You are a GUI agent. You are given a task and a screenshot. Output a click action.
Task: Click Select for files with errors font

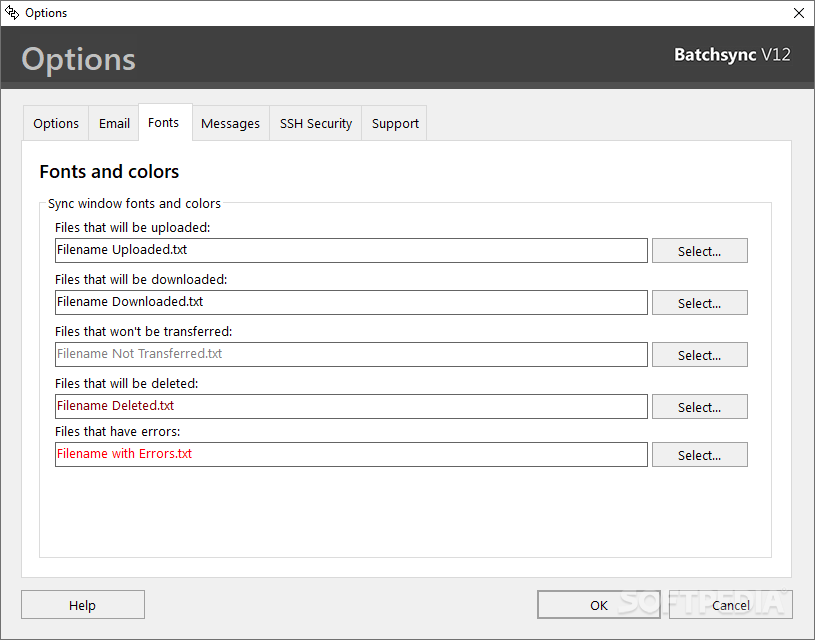coord(700,454)
